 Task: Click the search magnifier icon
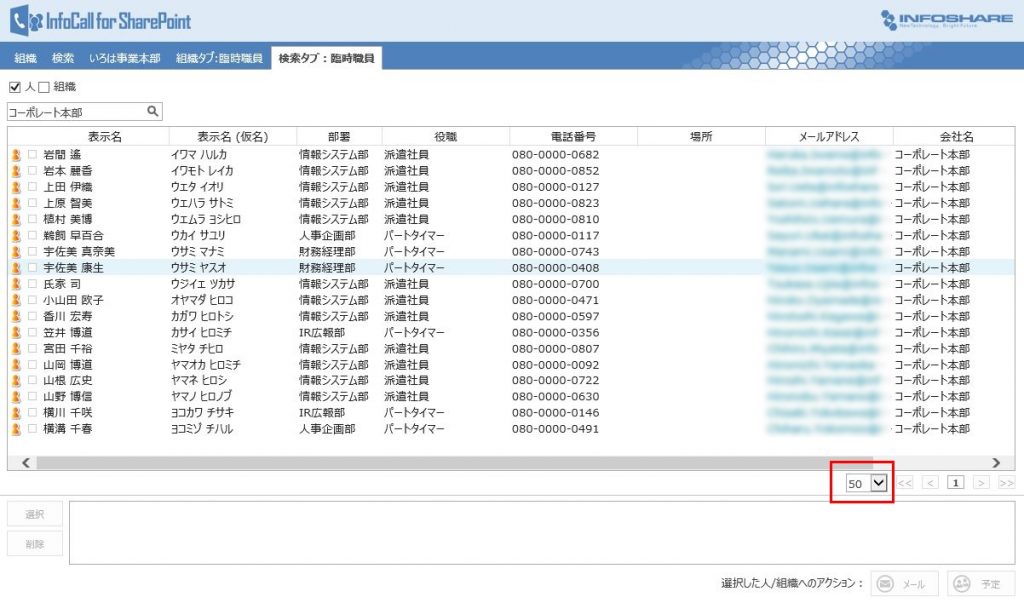(x=153, y=112)
